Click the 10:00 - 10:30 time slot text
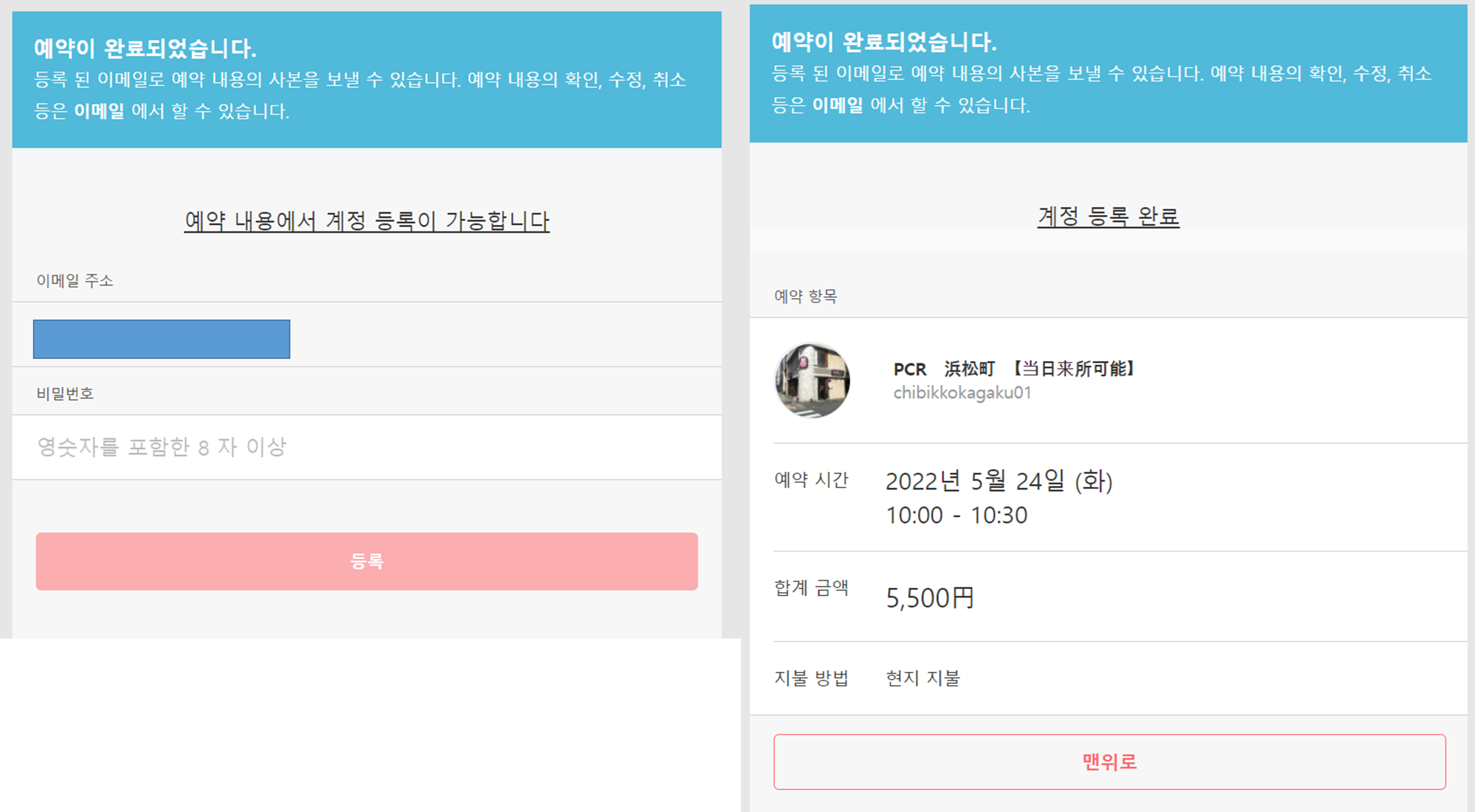This screenshot has width=1475, height=812. (956, 515)
